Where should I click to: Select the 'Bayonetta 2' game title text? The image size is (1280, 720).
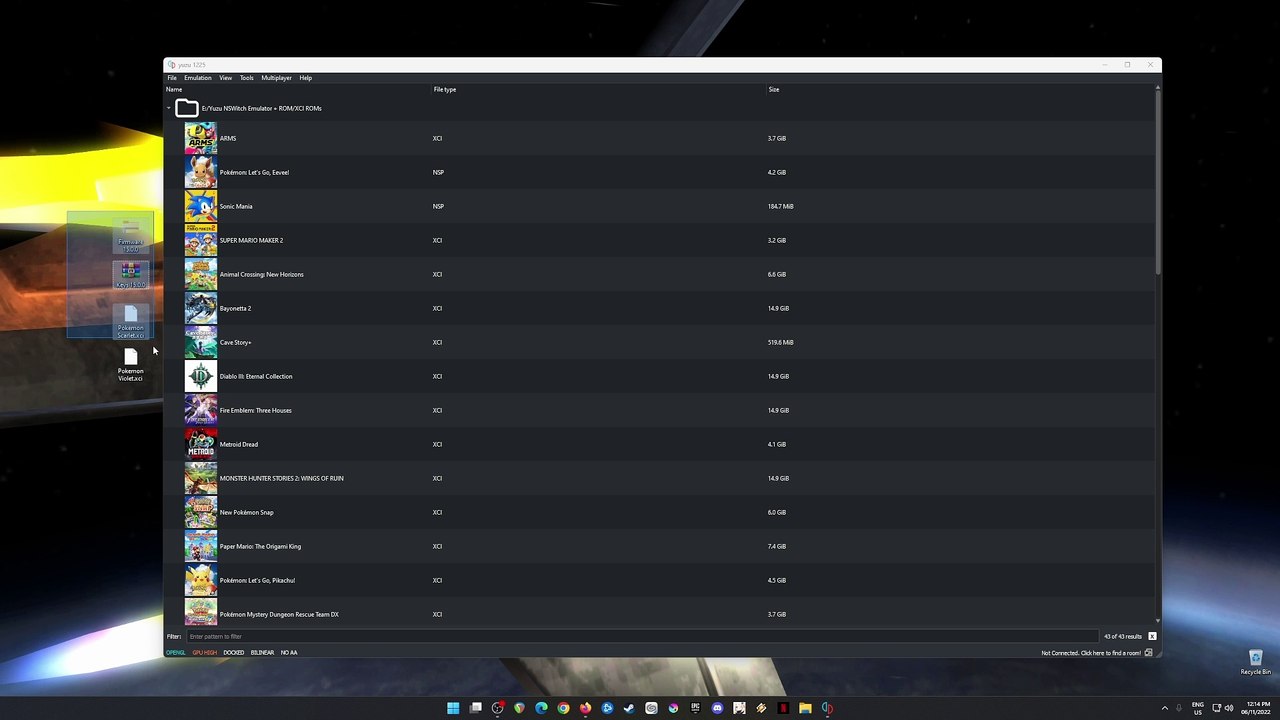[235, 308]
